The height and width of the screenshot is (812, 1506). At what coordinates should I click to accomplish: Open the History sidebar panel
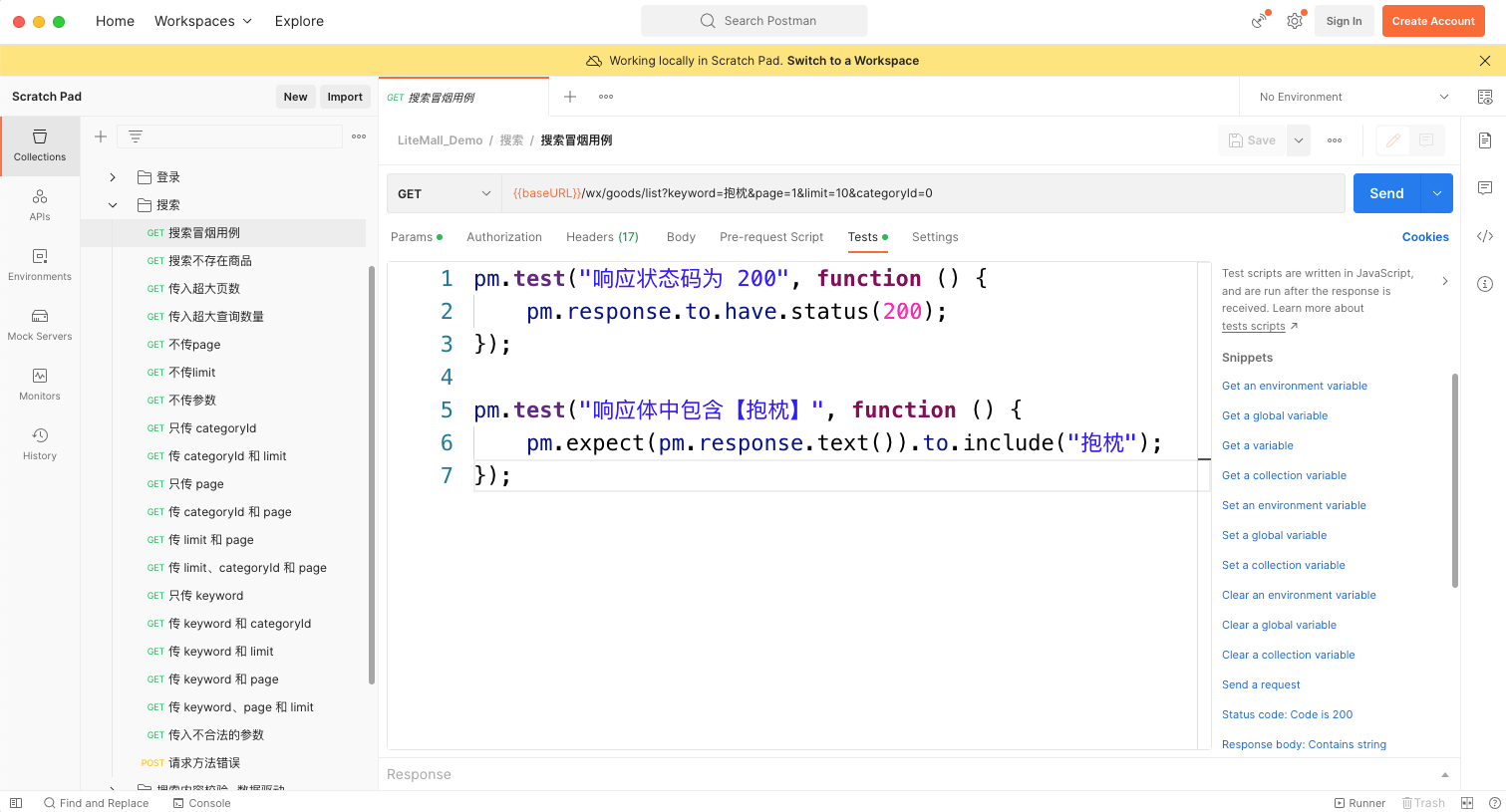(40, 444)
